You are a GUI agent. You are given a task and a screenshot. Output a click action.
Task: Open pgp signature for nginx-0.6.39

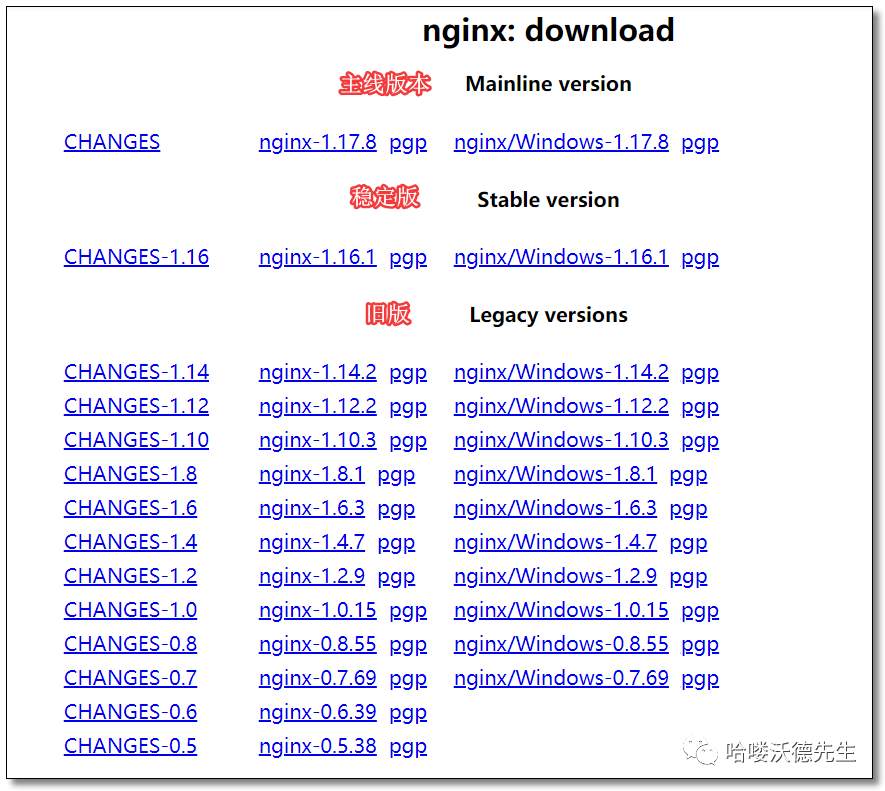408,714
